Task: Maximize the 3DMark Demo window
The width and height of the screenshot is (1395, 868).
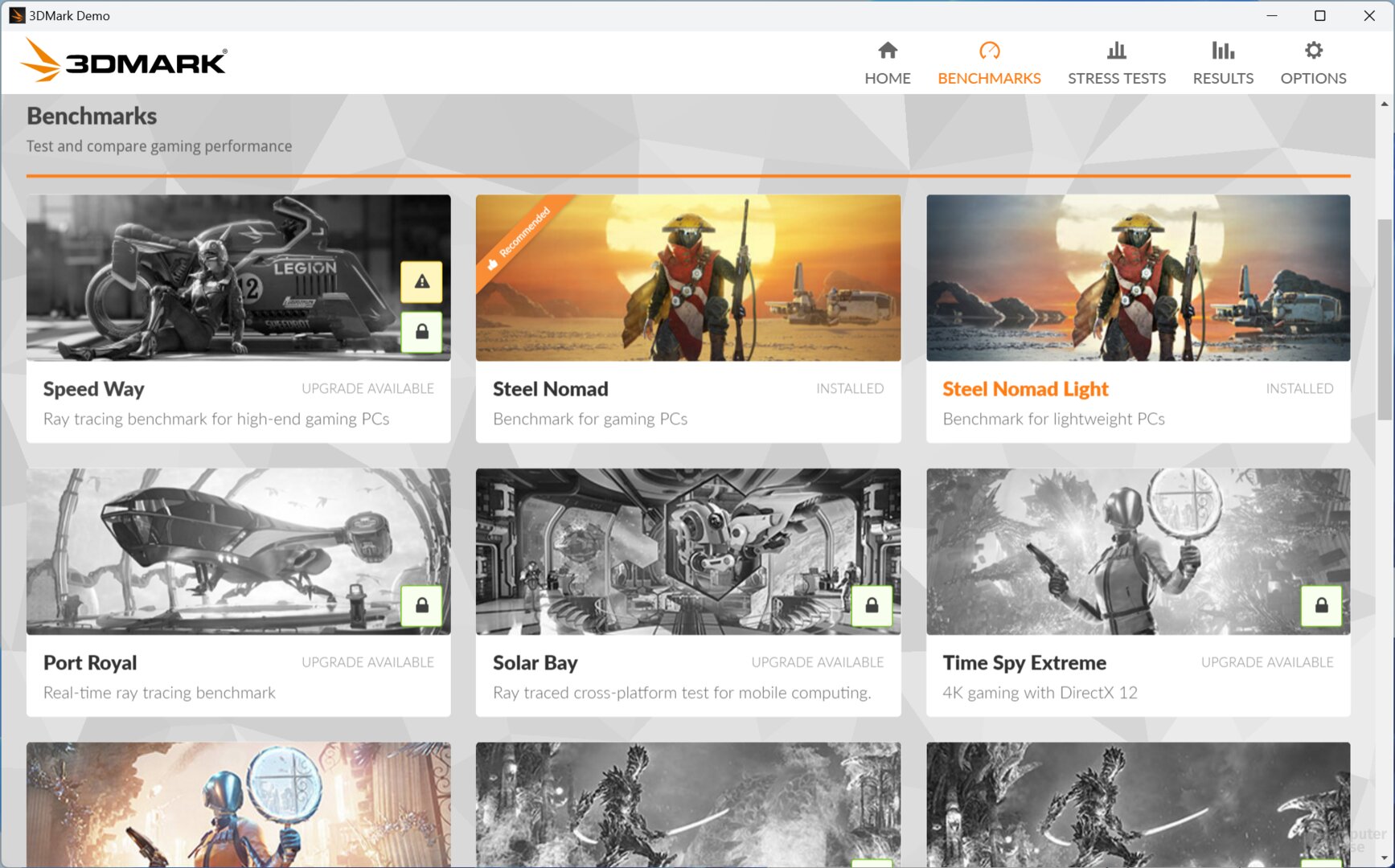Action: tap(1319, 15)
